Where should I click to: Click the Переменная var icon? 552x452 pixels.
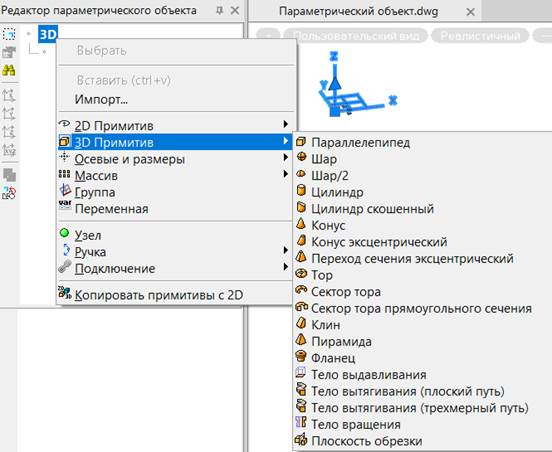pos(65,204)
